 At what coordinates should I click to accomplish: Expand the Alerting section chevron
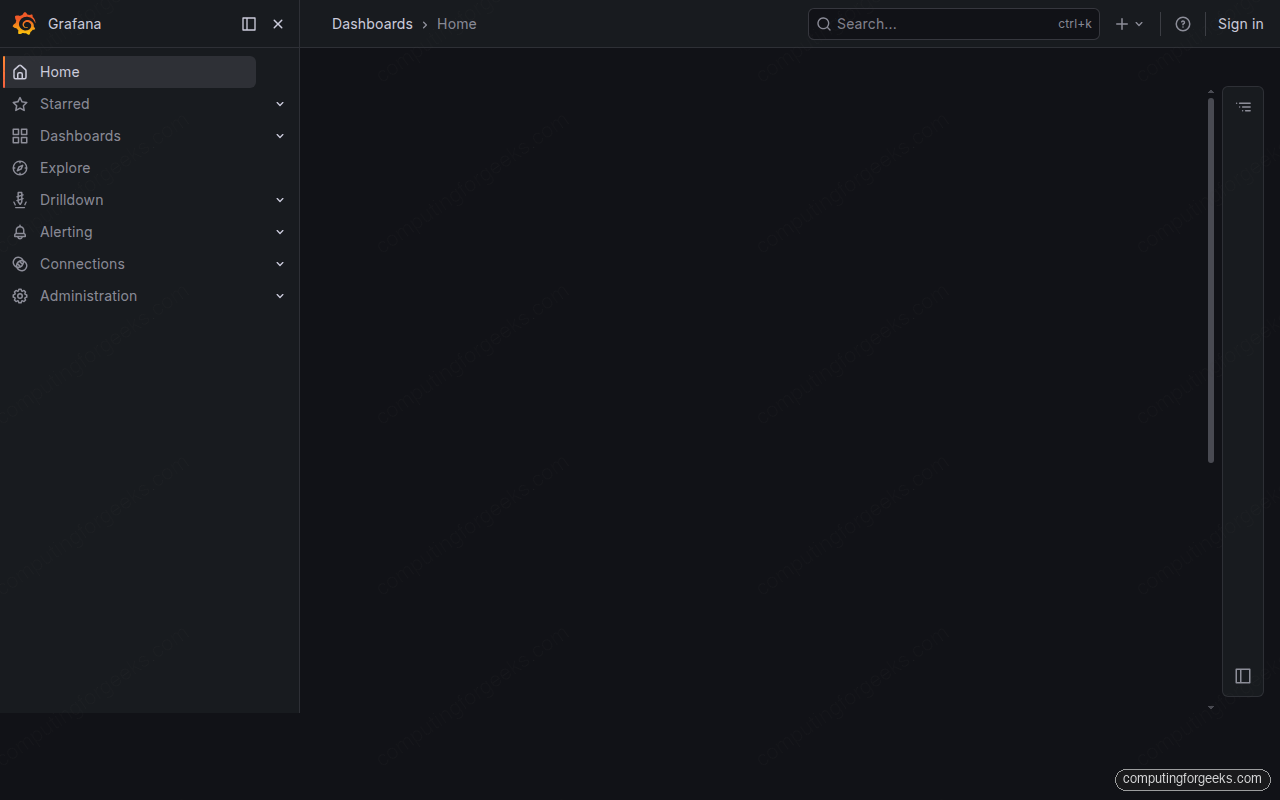pos(280,231)
